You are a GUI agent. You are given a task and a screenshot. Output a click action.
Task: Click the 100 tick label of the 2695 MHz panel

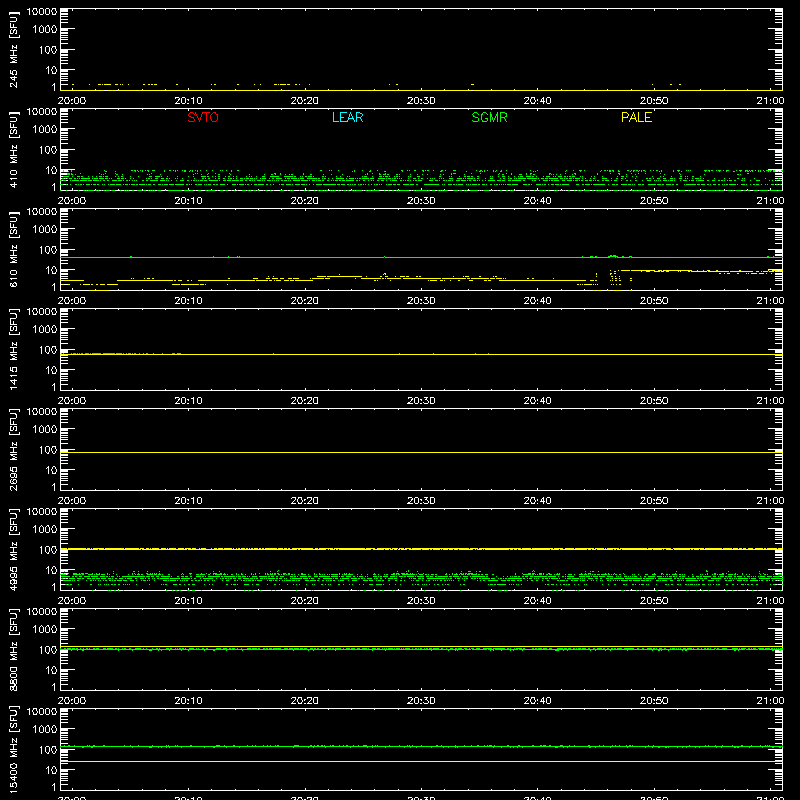(x=48, y=450)
